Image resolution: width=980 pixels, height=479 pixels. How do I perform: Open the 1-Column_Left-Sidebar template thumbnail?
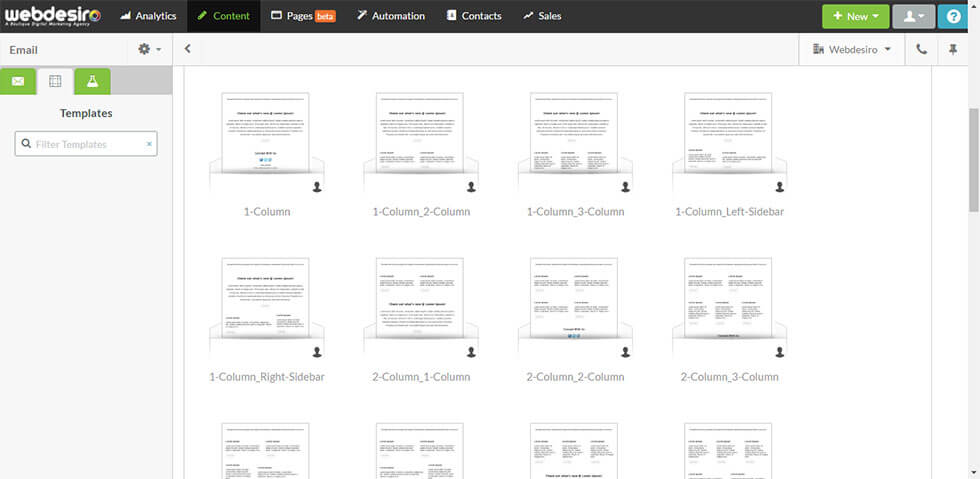(729, 143)
